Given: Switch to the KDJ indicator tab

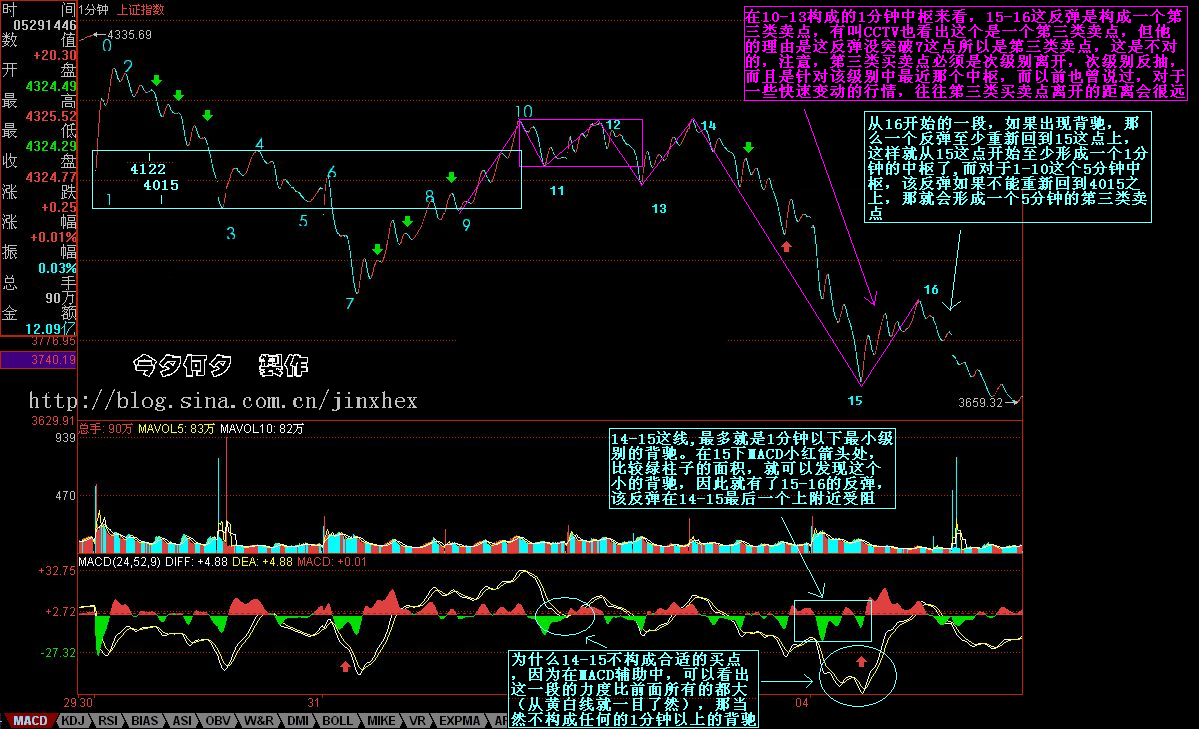Looking at the screenshot, I should tap(73, 720).
